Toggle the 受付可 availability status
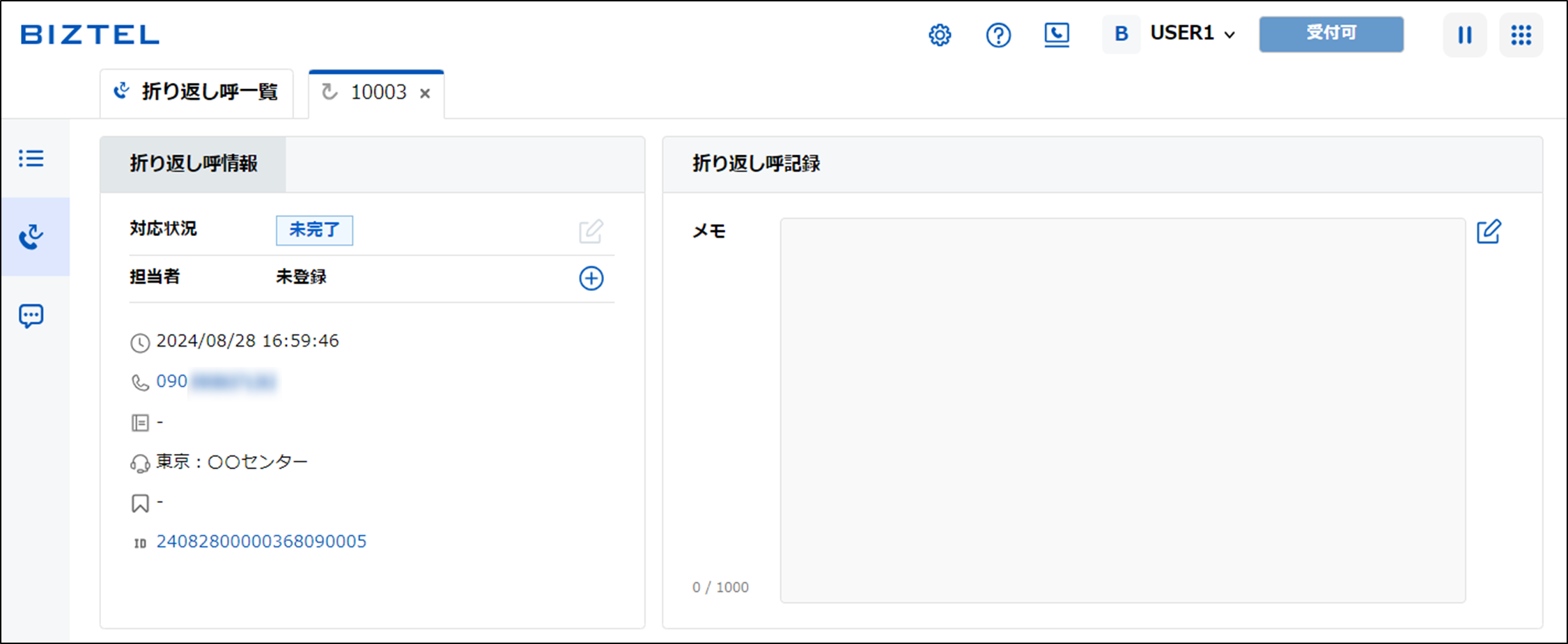The width and height of the screenshot is (1568, 644). pos(1330,34)
